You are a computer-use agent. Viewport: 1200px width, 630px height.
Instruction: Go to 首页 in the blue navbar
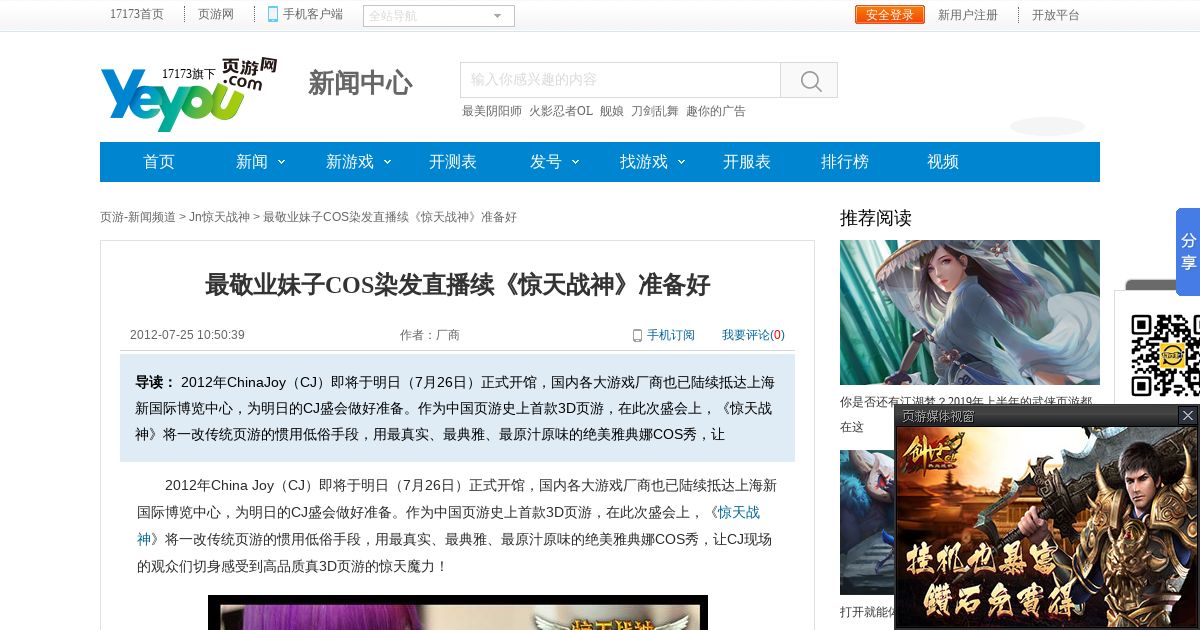(159, 162)
